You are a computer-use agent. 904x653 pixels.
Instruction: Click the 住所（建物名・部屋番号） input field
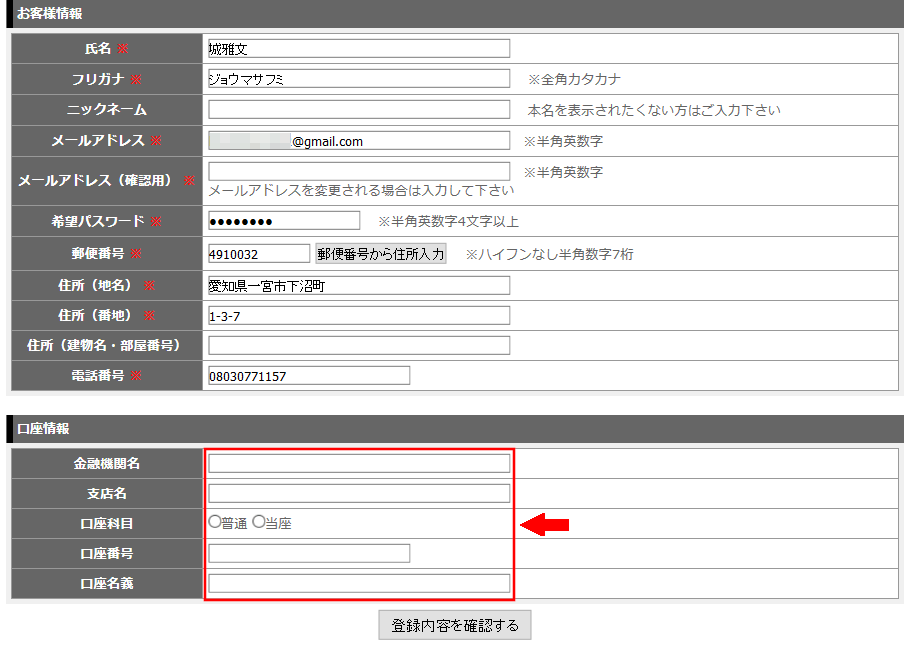[359, 345]
